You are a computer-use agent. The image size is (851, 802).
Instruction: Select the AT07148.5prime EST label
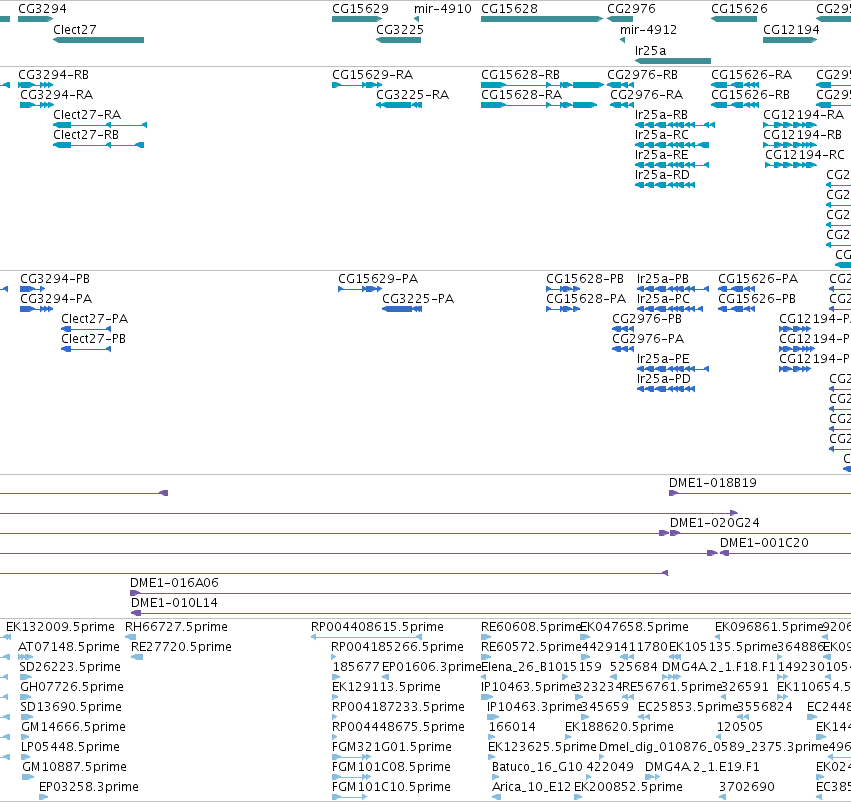pyautogui.click(x=69, y=647)
